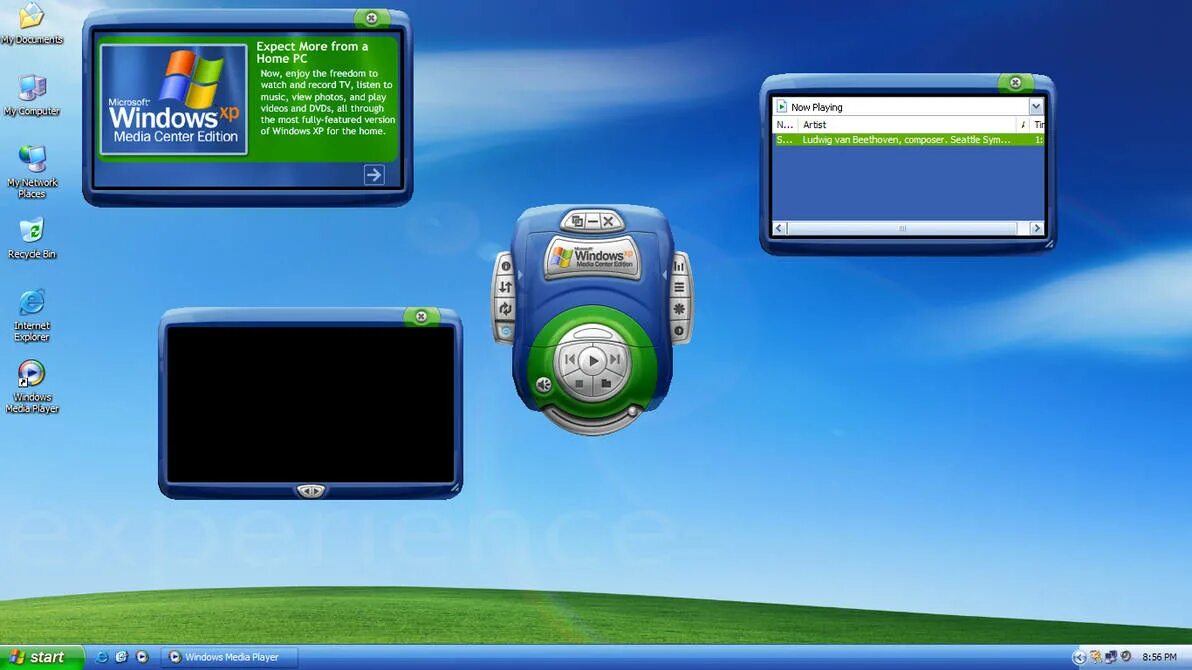The width and height of the screenshot is (1192, 670).
Task: Skip to the next track
Action: click(616, 359)
